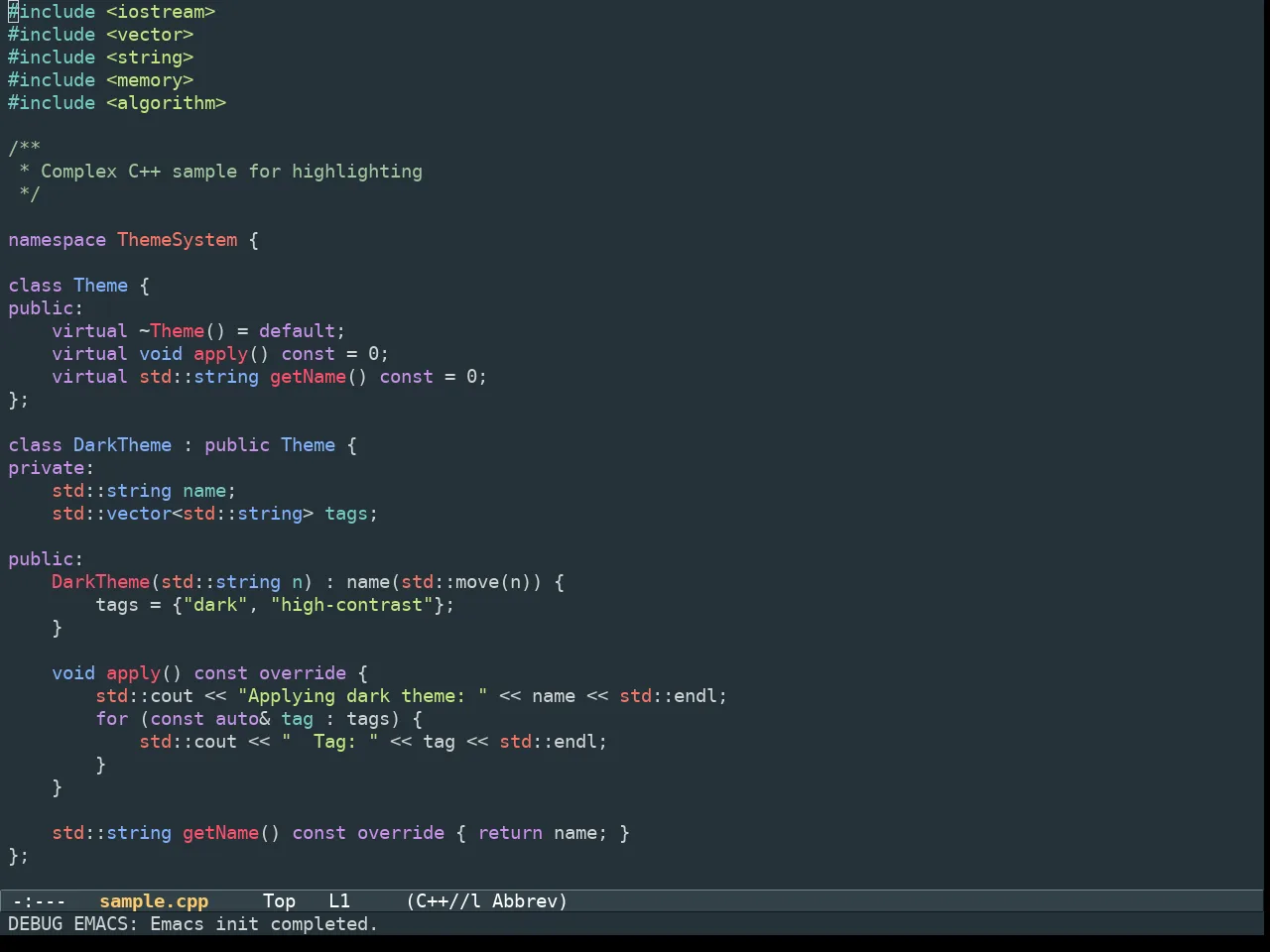Click the '<memory>' include header
The height and width of the screenshot is (952, 1270).
150,80
